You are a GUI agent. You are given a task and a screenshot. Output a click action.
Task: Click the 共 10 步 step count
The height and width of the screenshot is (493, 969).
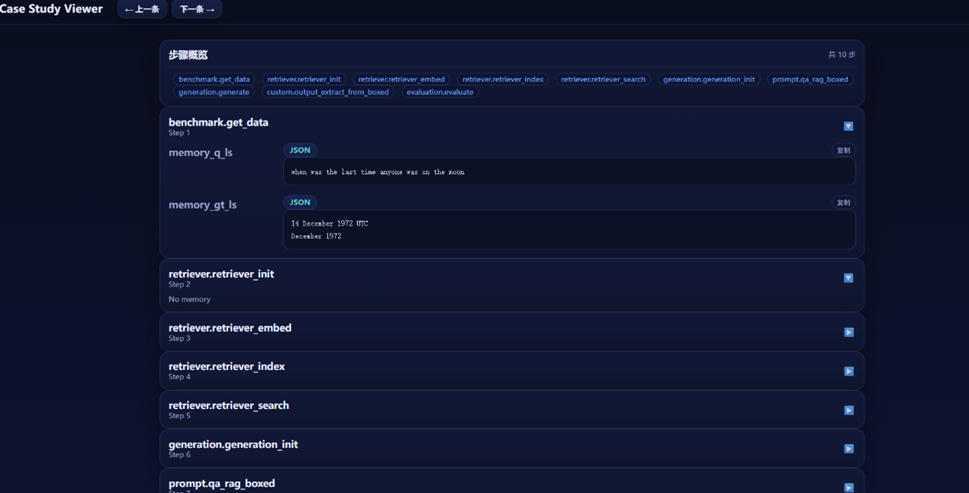pyautogui.click(x=842, y=55)
